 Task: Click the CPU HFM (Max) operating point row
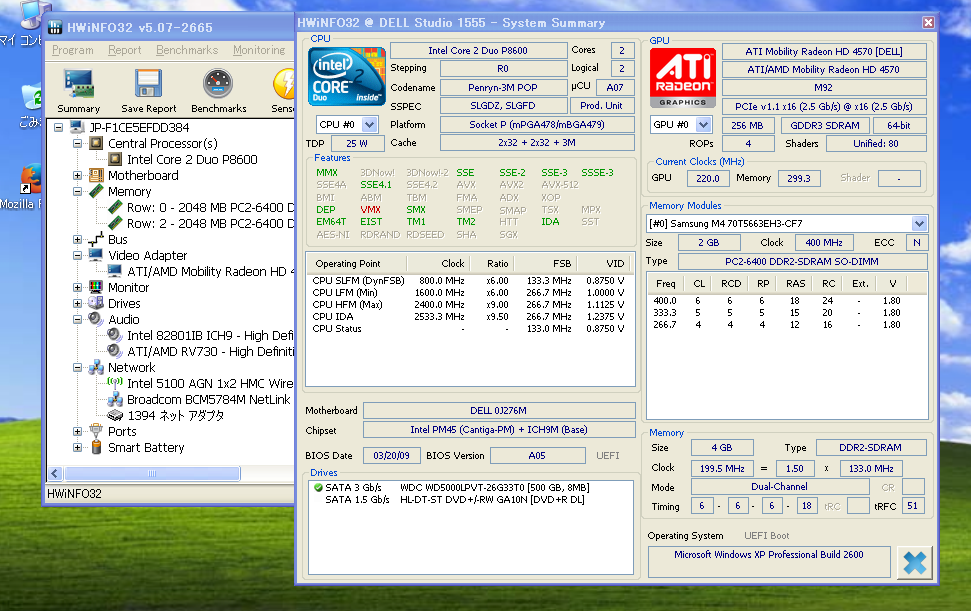tap(468, 305)
